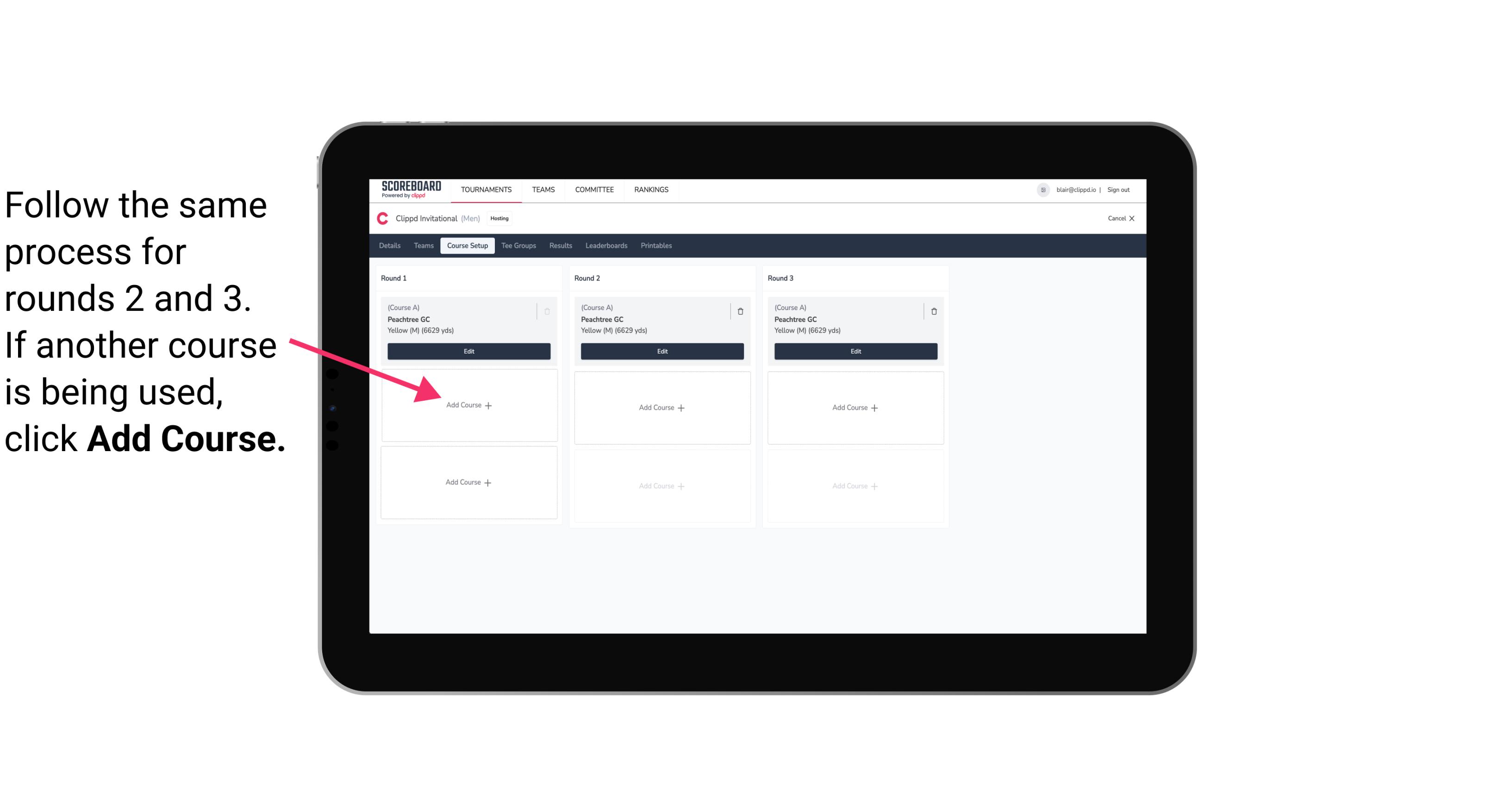Viewport: 1510px width, 812px height.
Task: Click the Printables tab
Action: [x=657, y=246]
